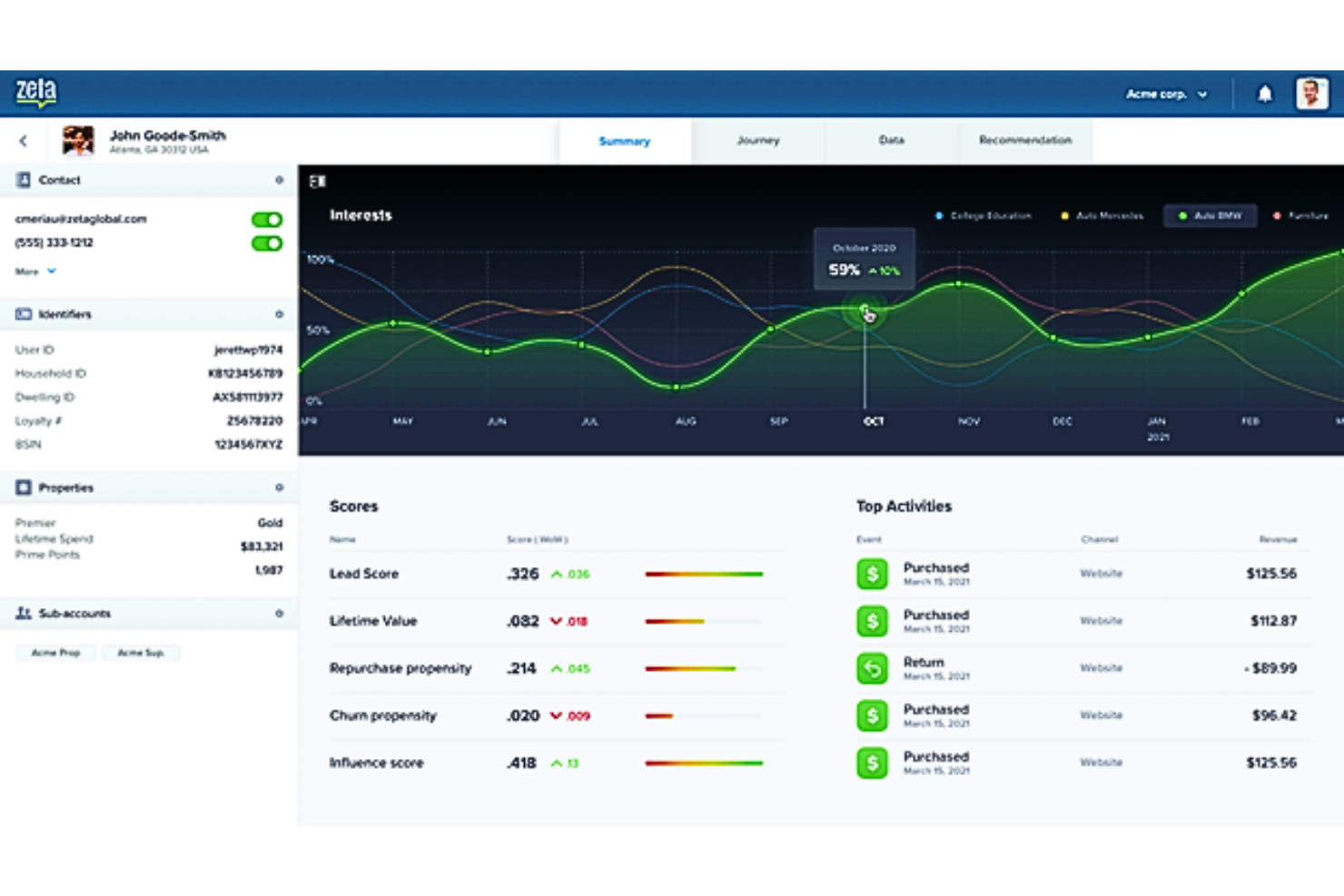
Task: Open the Properties panel gear icon
Action: coord(280,487)
